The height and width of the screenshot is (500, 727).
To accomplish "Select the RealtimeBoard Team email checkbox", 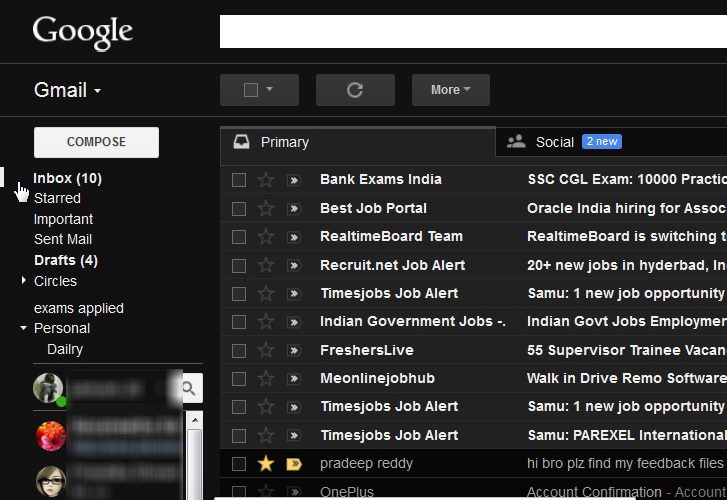I will [239, 237].
